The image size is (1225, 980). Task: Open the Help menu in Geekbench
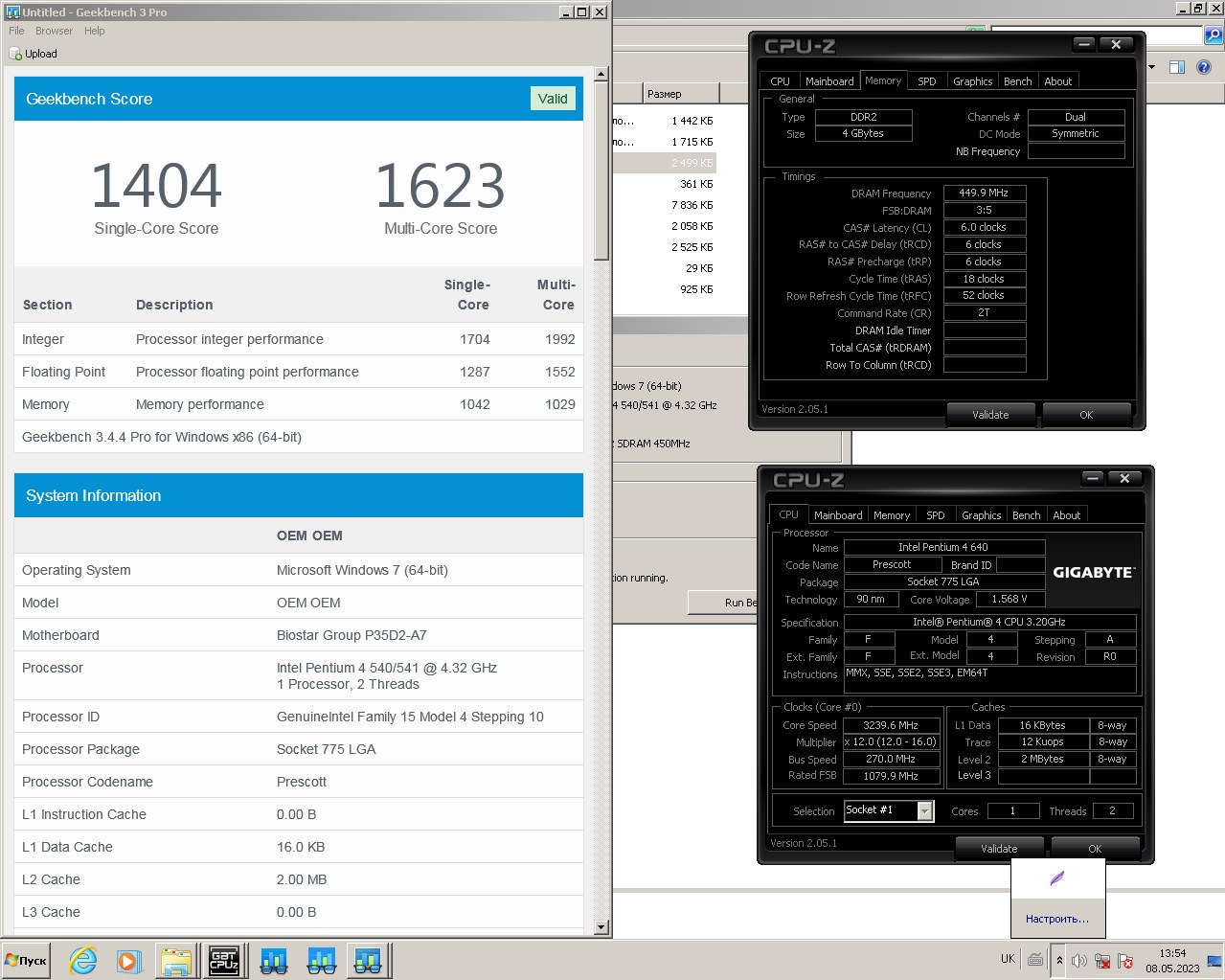click(94, 31)
